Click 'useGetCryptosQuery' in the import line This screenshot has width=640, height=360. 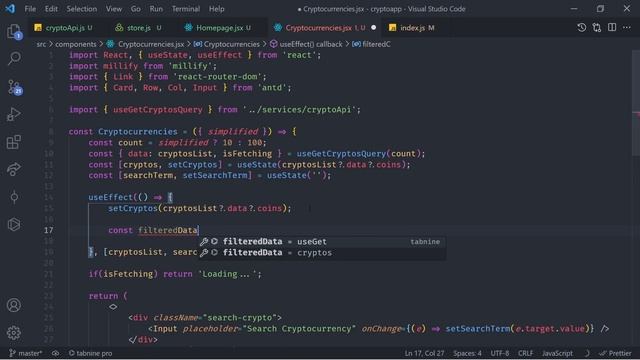(158, 110)
